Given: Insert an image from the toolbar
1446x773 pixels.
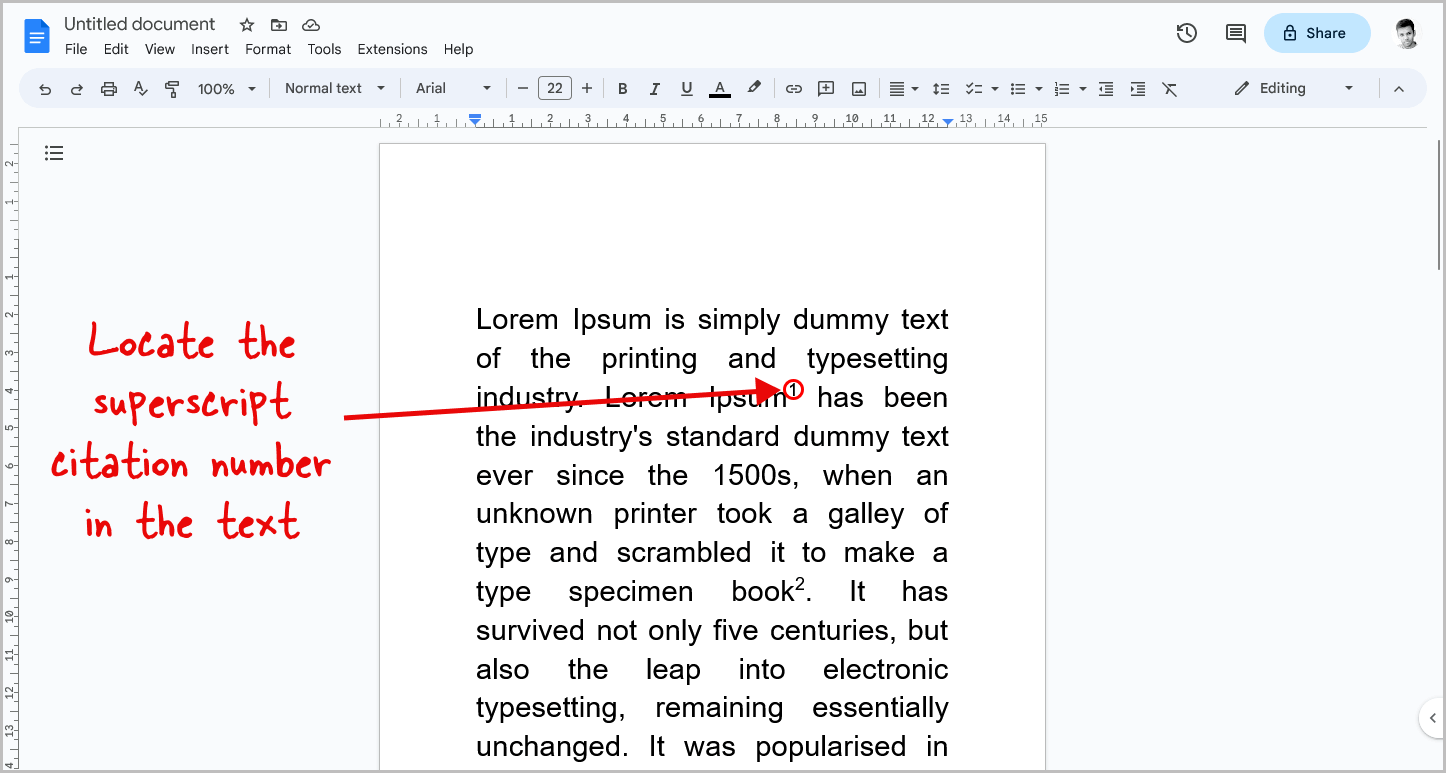Looking at the screenshot, I should click(858, 88).
